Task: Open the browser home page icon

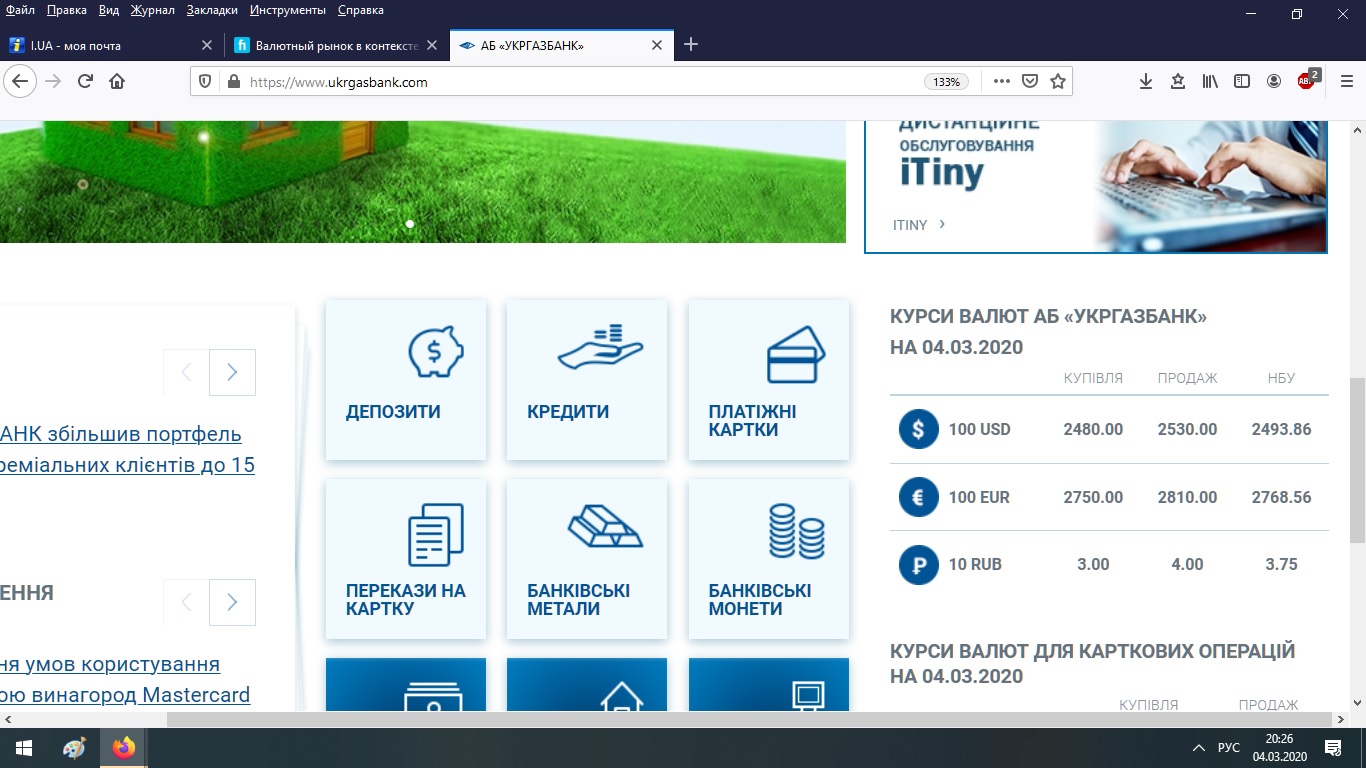Action: [117, 81]
